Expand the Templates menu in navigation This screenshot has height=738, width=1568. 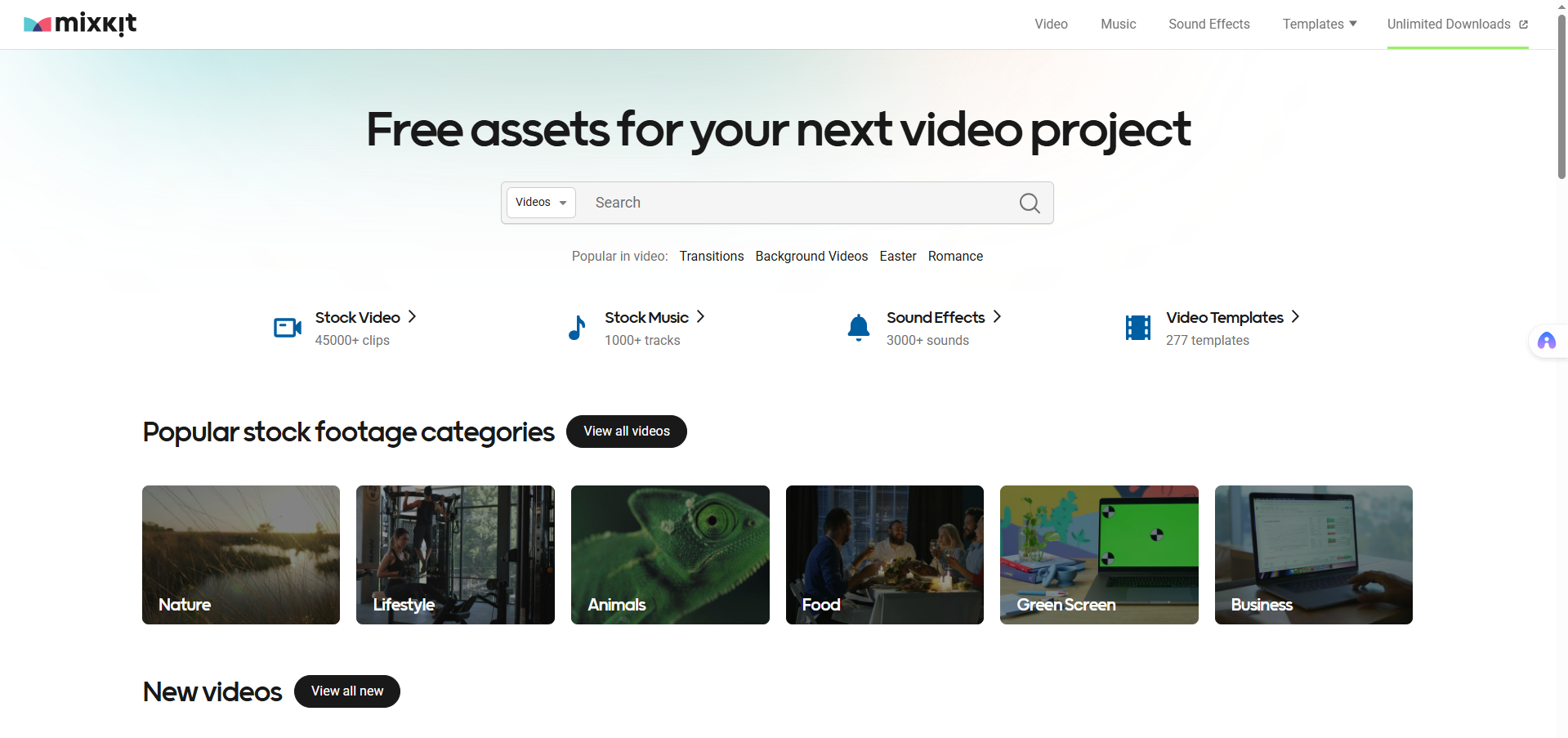coord(1319,25)
